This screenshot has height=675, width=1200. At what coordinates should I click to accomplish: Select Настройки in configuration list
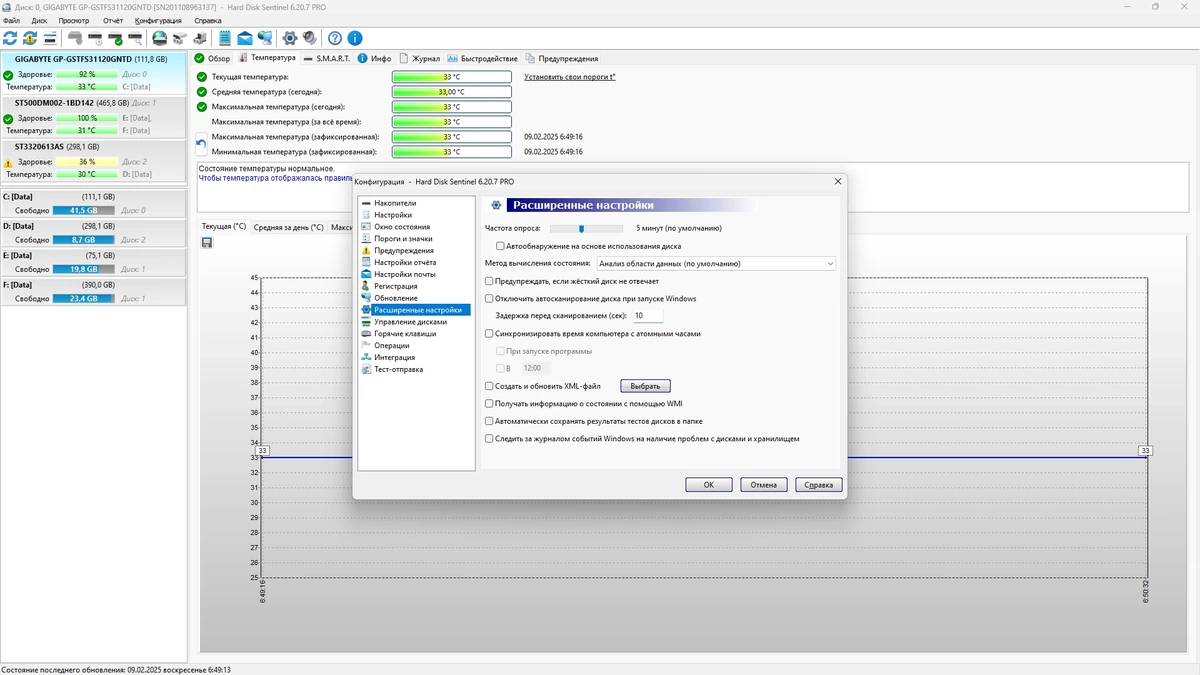(393, 215)
